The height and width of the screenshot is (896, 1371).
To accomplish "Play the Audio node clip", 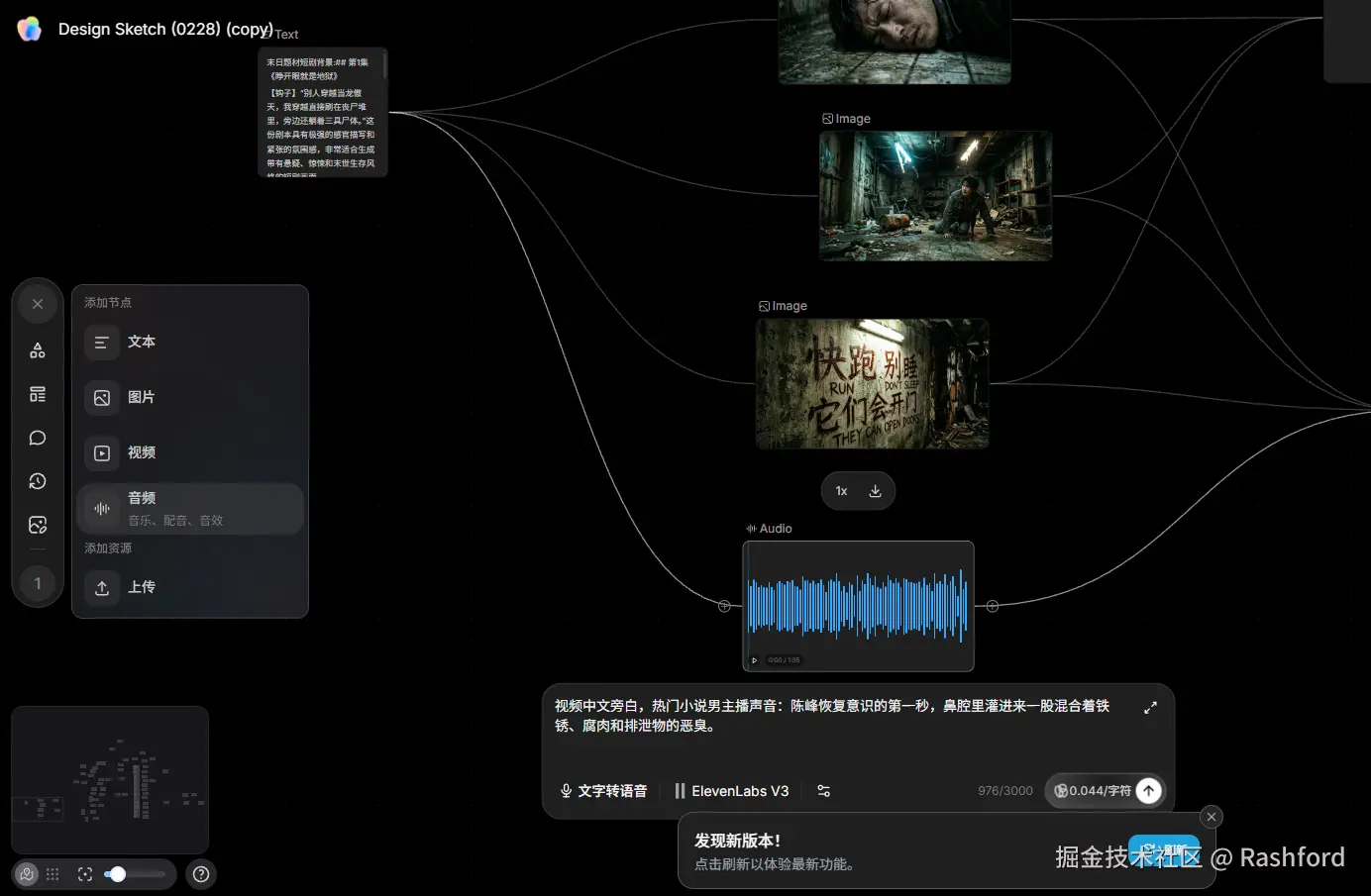I will point(755,660).
